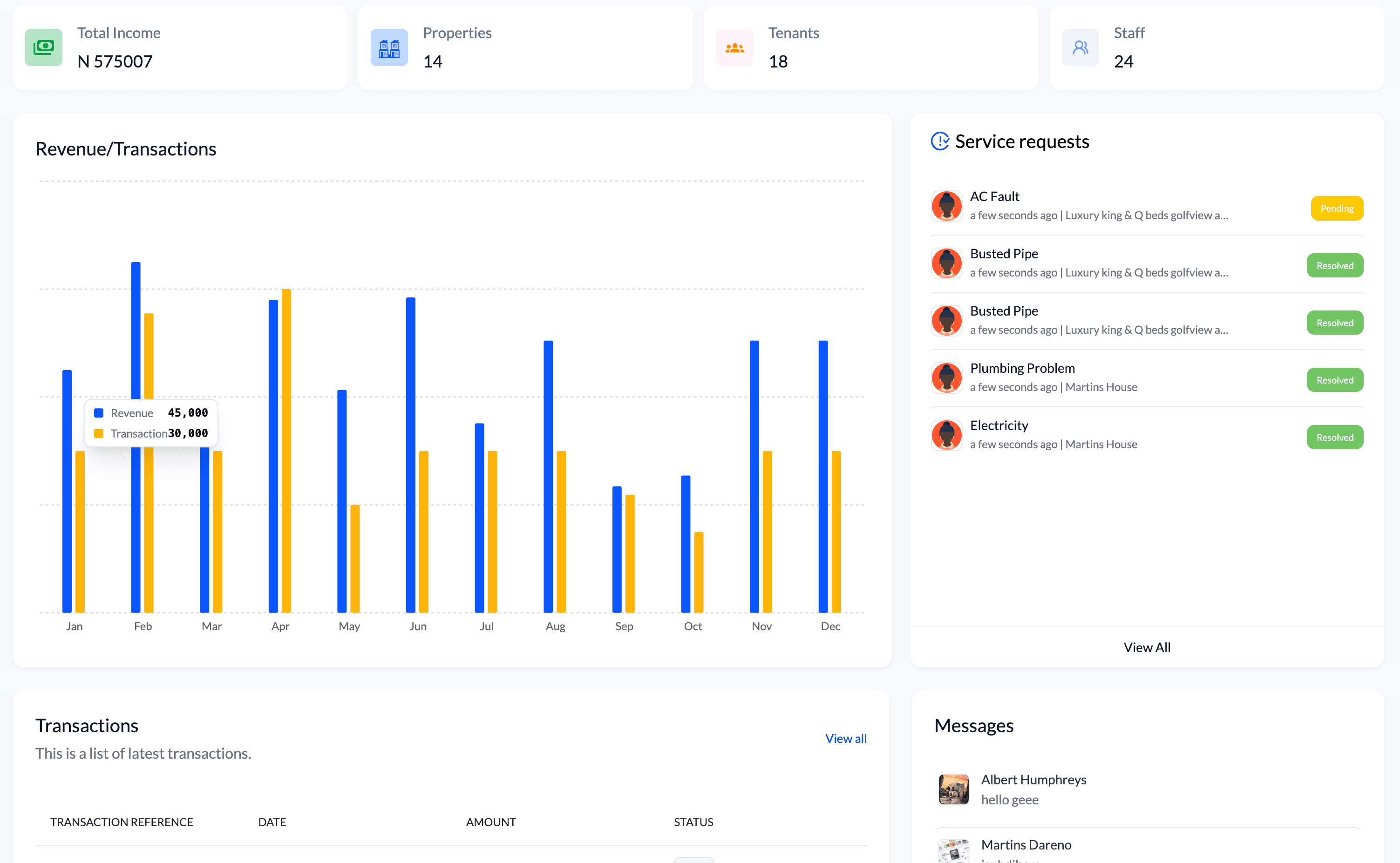Click the May orange transaction bar

pyautogui.click(x=355, y=559)
